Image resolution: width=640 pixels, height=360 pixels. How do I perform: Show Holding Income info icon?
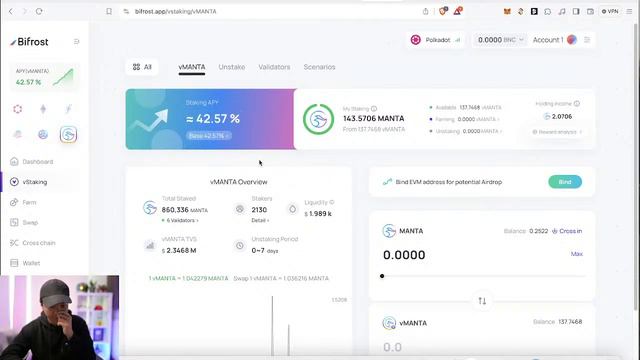[x=577, y=104]
